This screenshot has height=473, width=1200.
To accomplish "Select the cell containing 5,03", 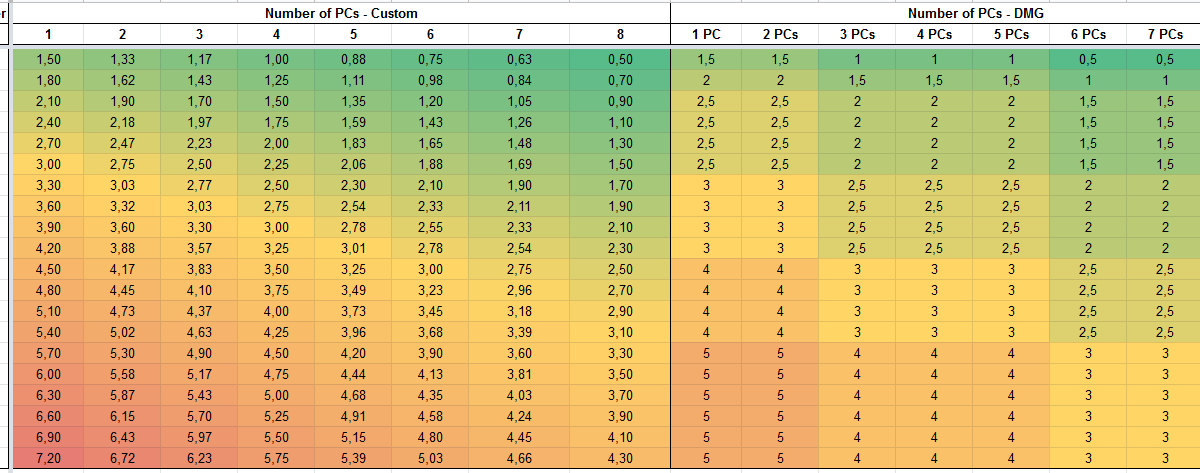I will pos(430,458).
